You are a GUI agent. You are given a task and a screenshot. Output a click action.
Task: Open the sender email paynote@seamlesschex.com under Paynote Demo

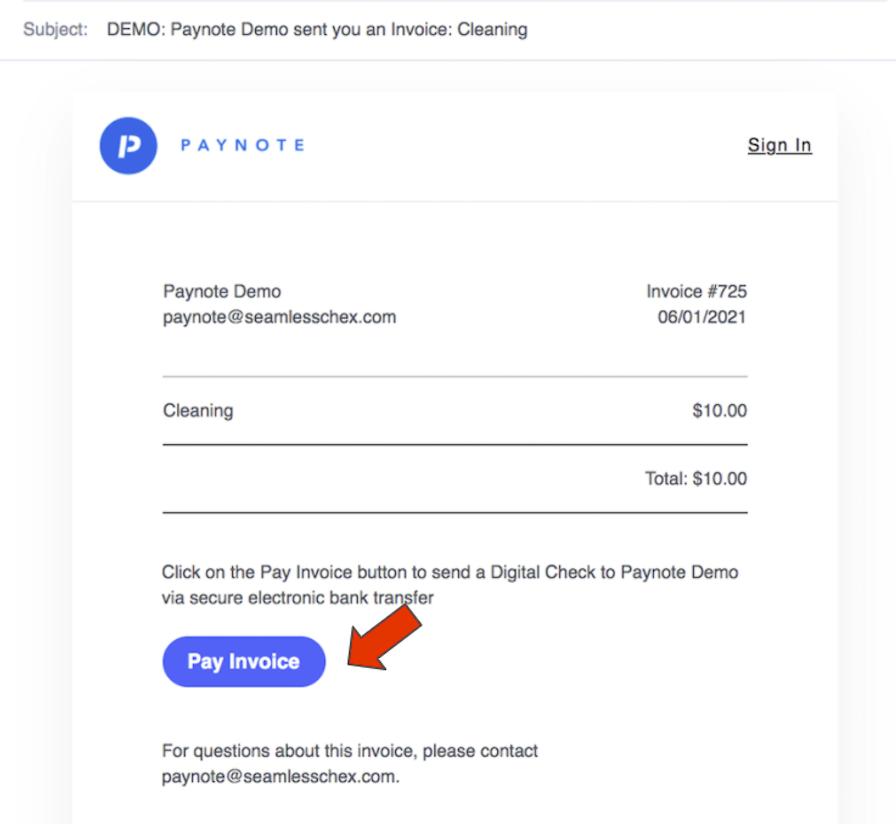click(x=279, y=317)
